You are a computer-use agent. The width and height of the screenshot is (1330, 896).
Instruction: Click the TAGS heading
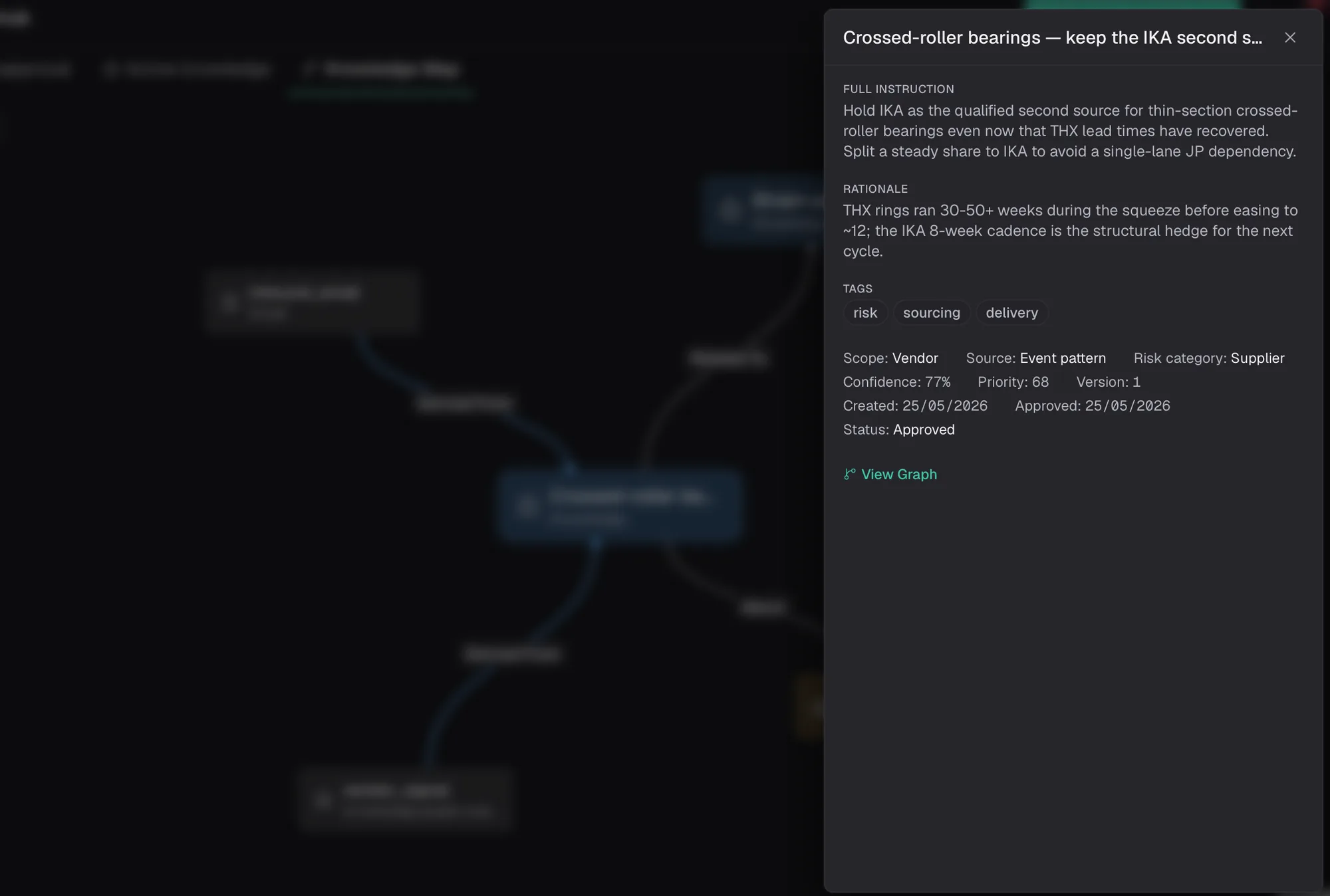point(857,288)
